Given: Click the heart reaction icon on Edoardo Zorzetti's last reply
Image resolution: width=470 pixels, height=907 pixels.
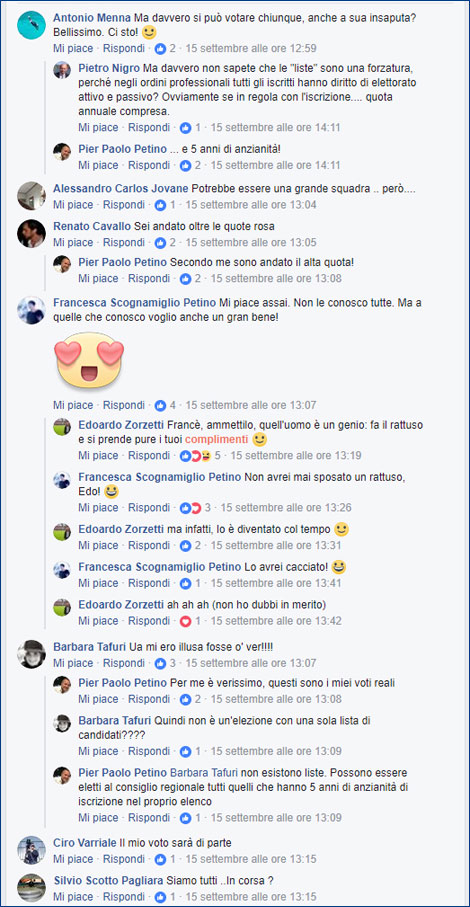Looking at the screenshot, I should click(x=185, y=621).
